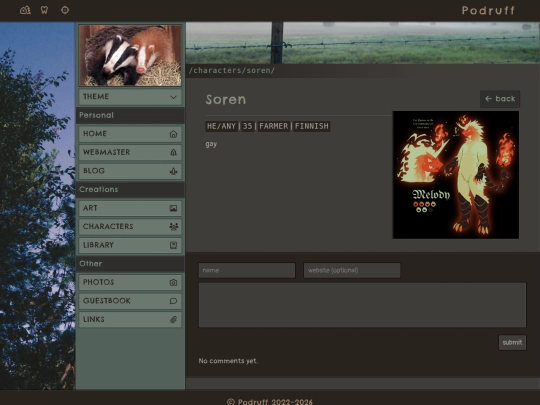
Task: Select the 35 age tag
Action: coord(248,126)
